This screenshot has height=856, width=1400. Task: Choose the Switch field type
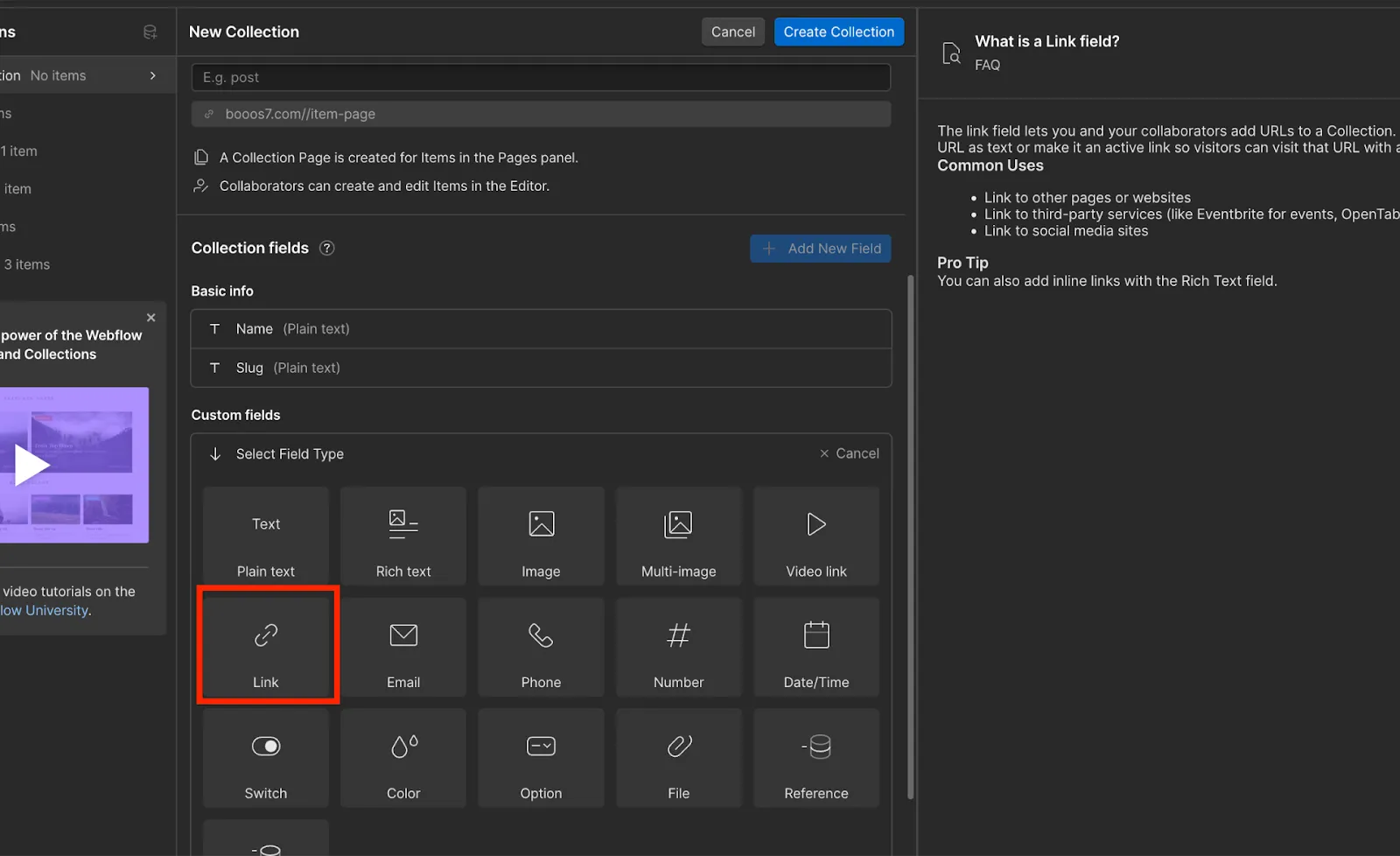click(266, 758)
